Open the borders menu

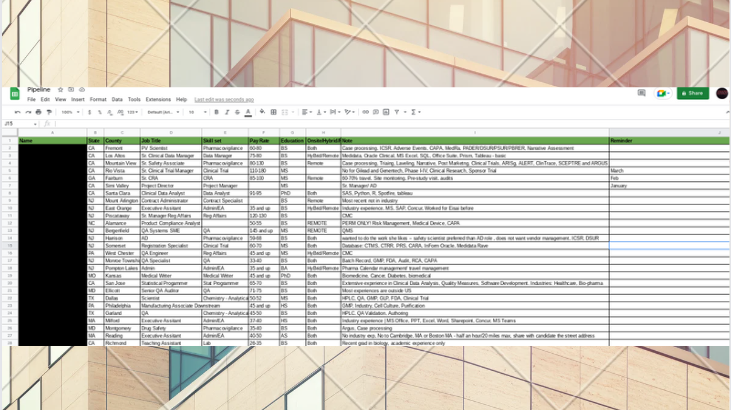tap(274, 112)
